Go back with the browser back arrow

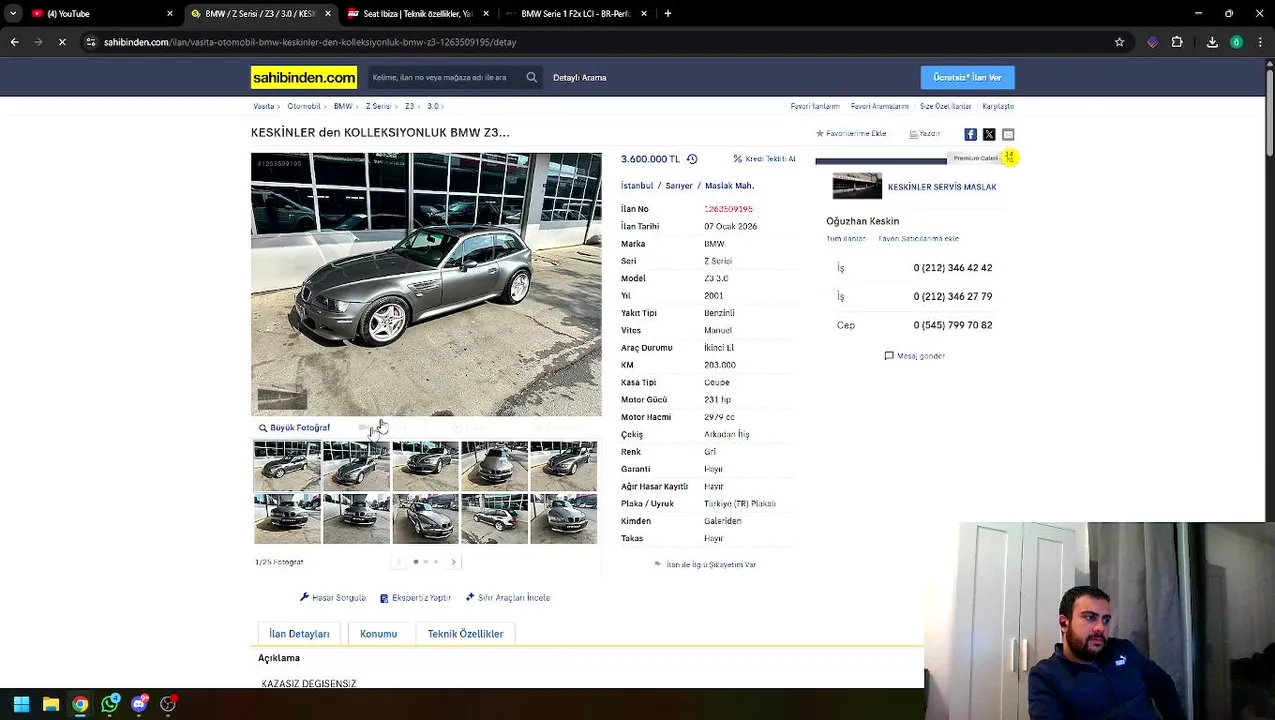(x=14, y=42)
